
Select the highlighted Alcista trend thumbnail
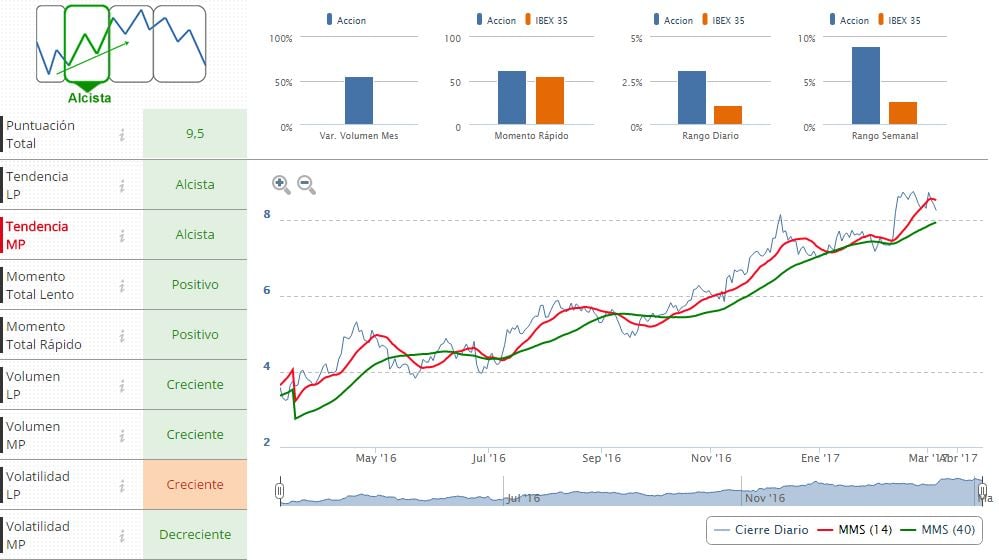click(87, 45)
